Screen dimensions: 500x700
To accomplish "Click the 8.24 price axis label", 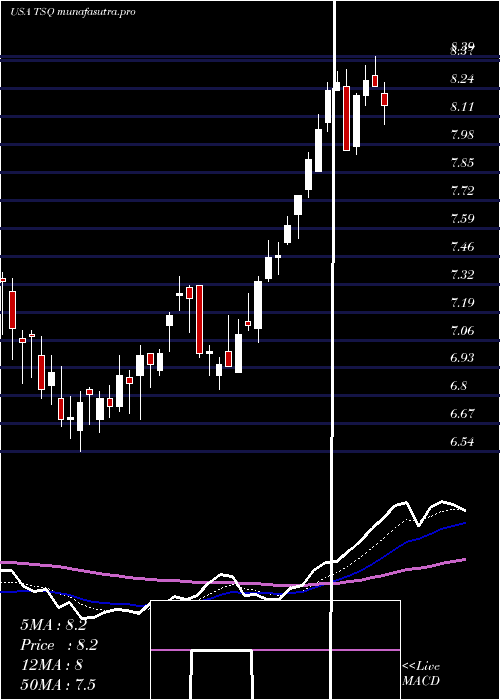I will (x=462, y=79).
